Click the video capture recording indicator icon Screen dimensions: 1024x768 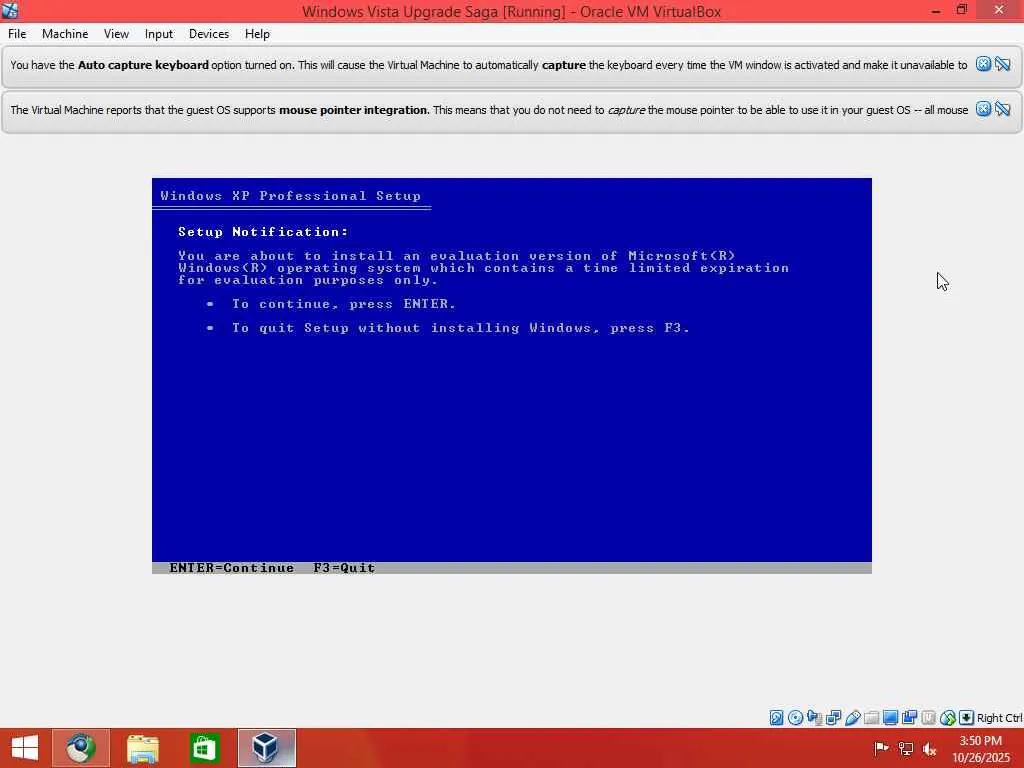coord(909,718)
